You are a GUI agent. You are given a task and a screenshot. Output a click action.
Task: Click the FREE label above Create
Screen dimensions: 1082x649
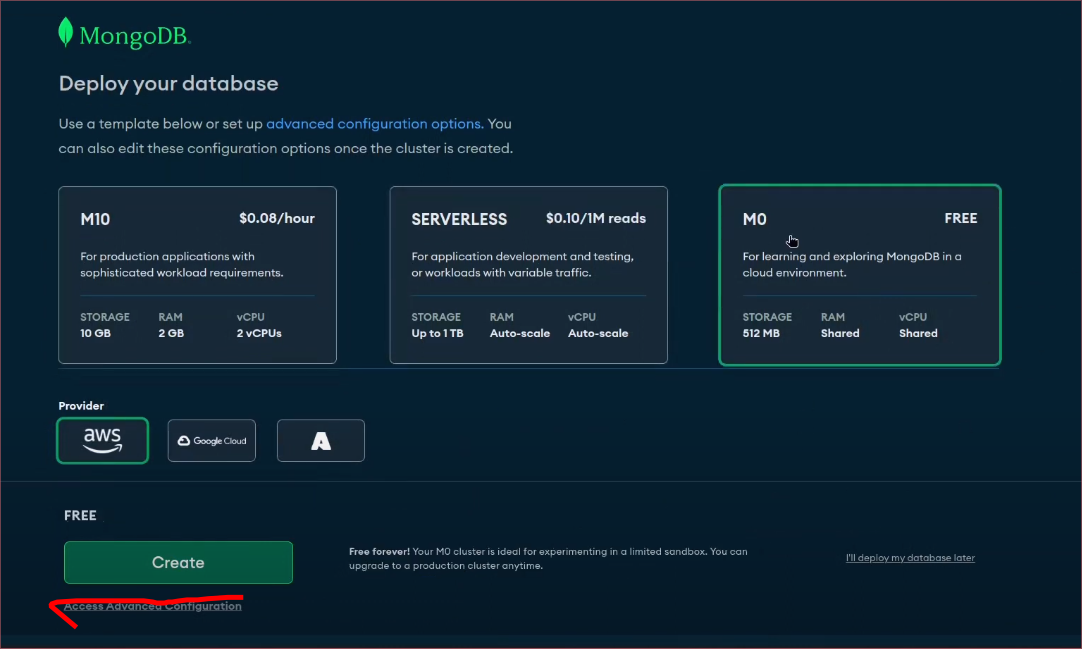80,515
